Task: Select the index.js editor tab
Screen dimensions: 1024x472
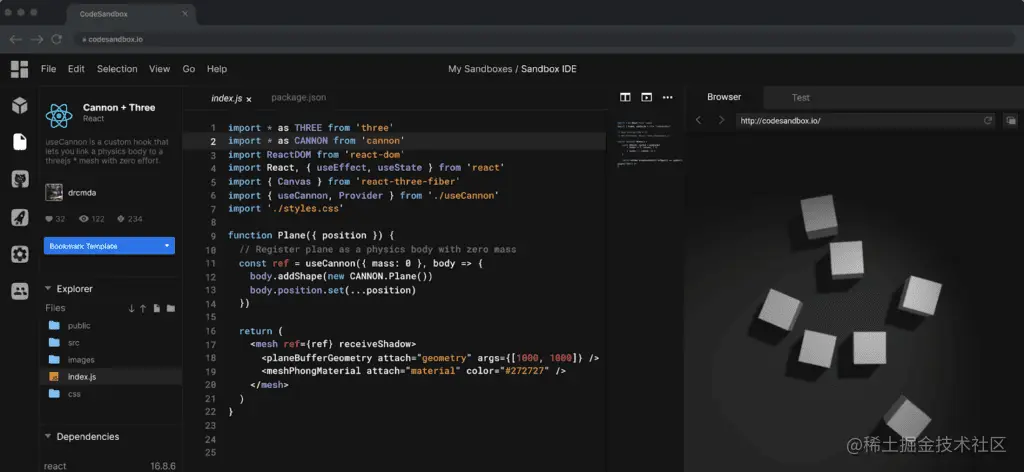Action: pos(227,99)
